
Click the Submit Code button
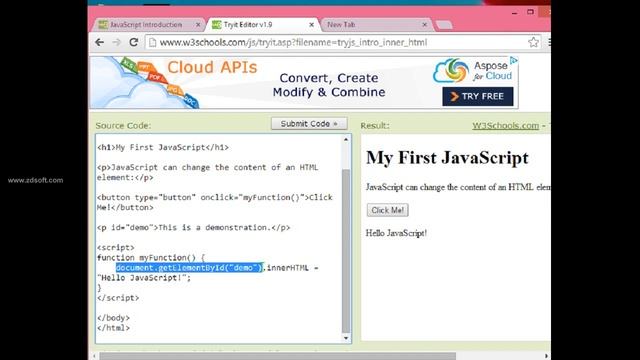309,124
